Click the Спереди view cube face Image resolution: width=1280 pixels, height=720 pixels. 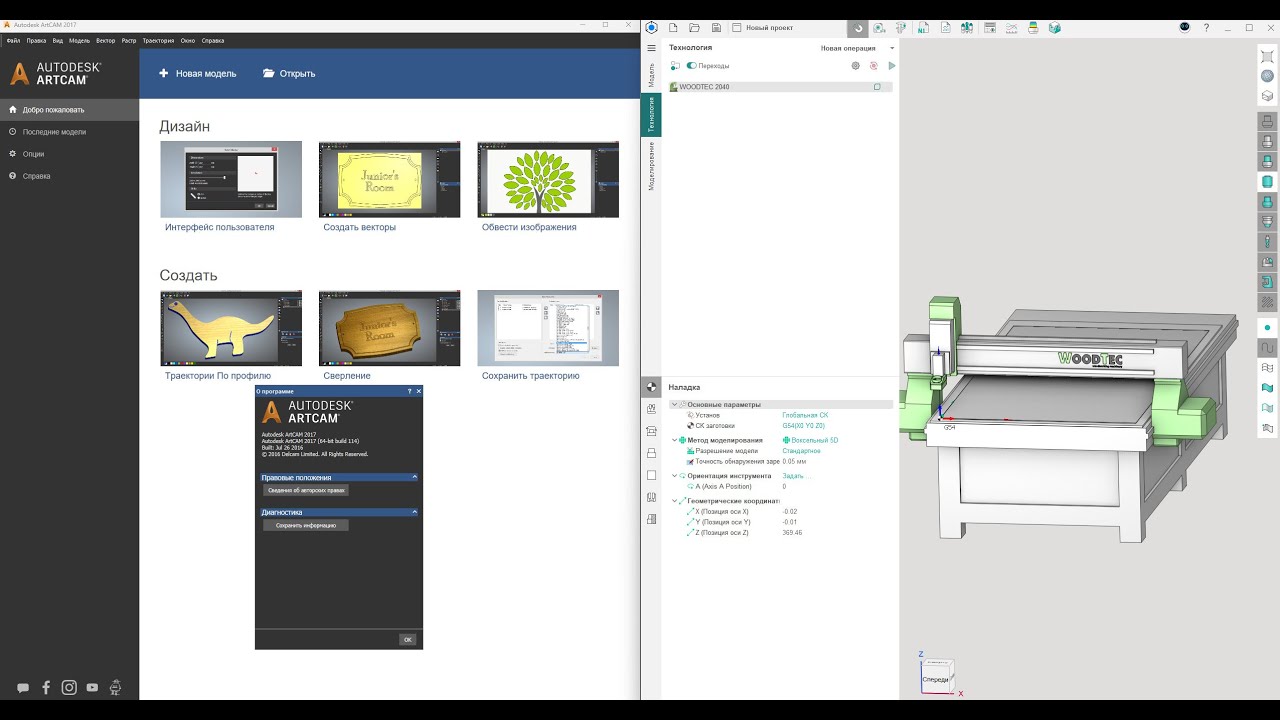tap(935, 679)
